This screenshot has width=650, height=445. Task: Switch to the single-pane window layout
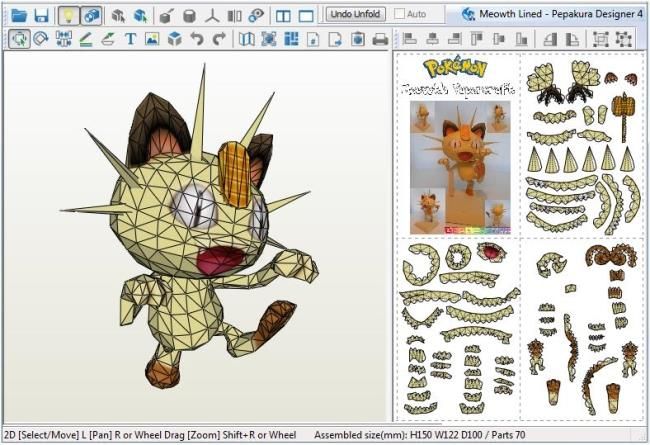[x=306, y=16]
